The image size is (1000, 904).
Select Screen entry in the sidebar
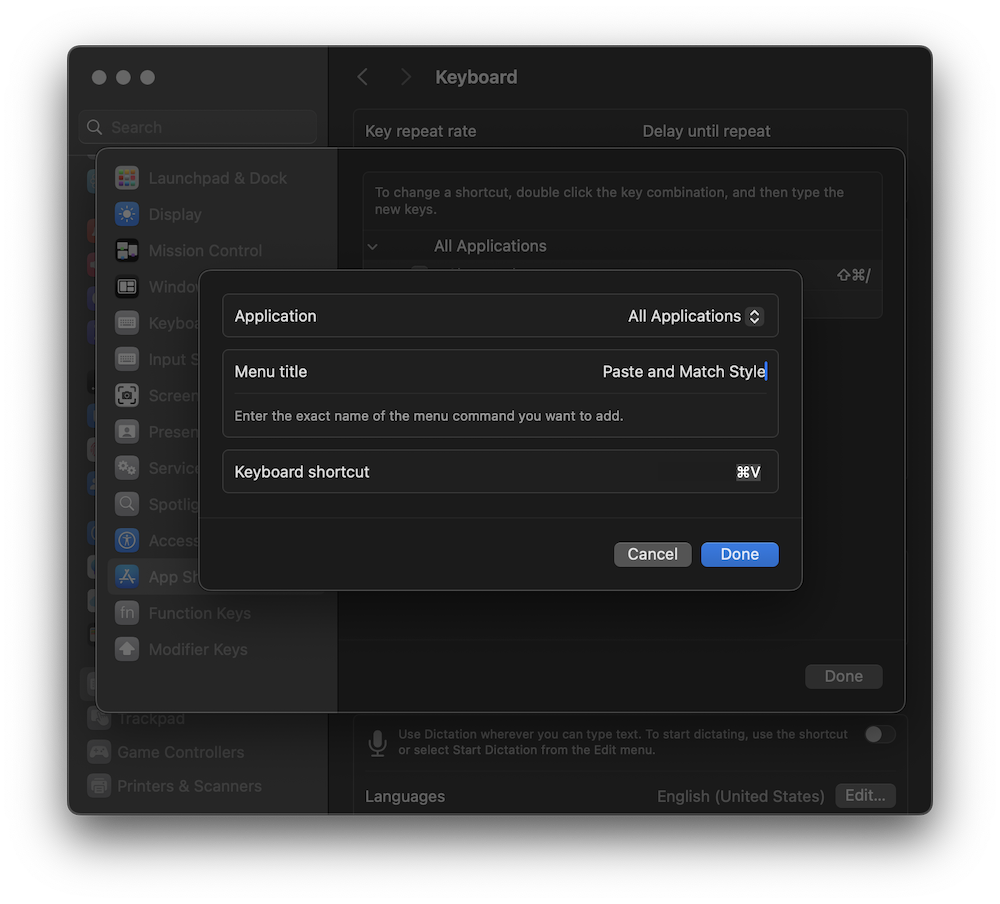(126, 395)
